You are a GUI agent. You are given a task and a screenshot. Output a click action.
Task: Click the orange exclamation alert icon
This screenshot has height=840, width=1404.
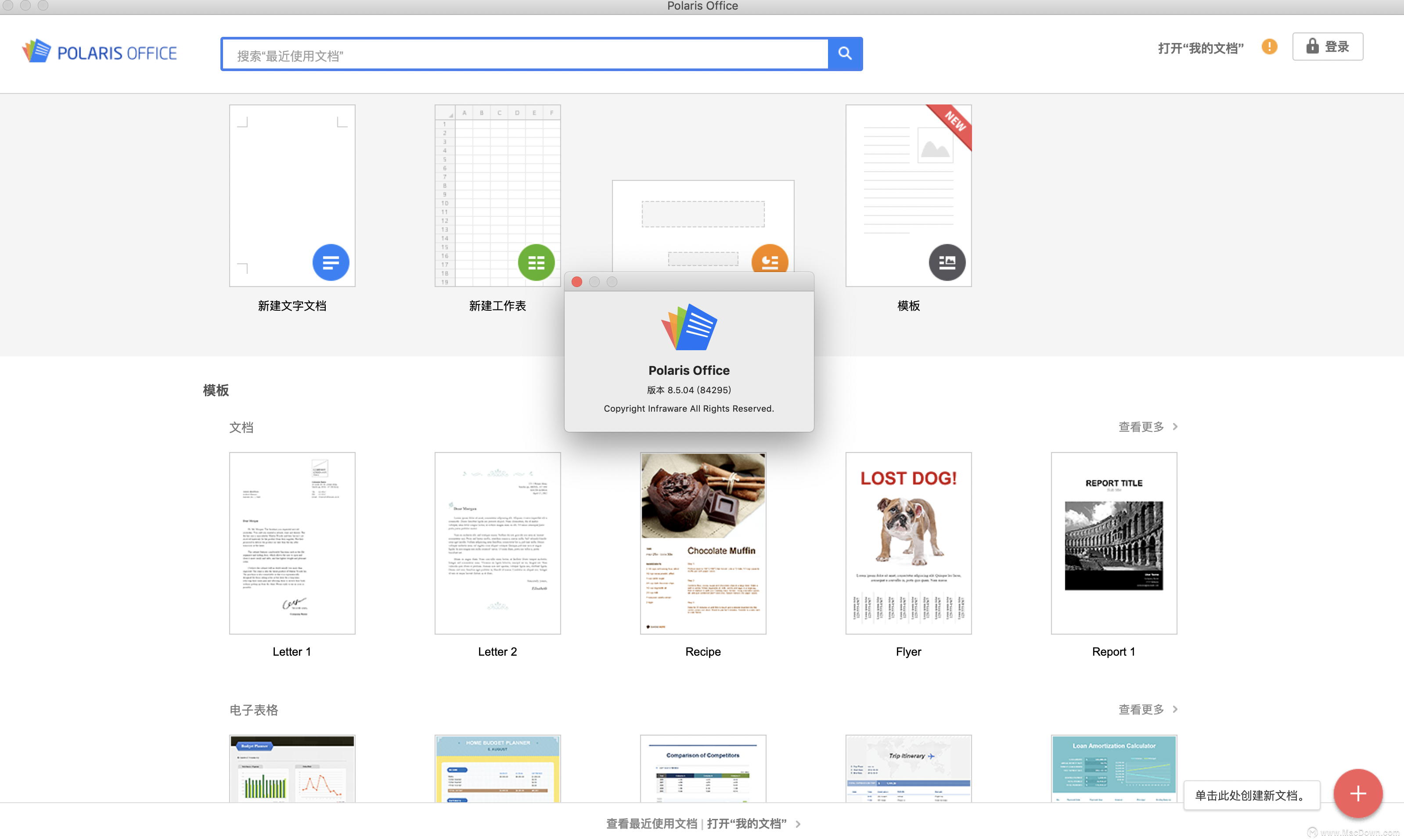[1269, 47]
